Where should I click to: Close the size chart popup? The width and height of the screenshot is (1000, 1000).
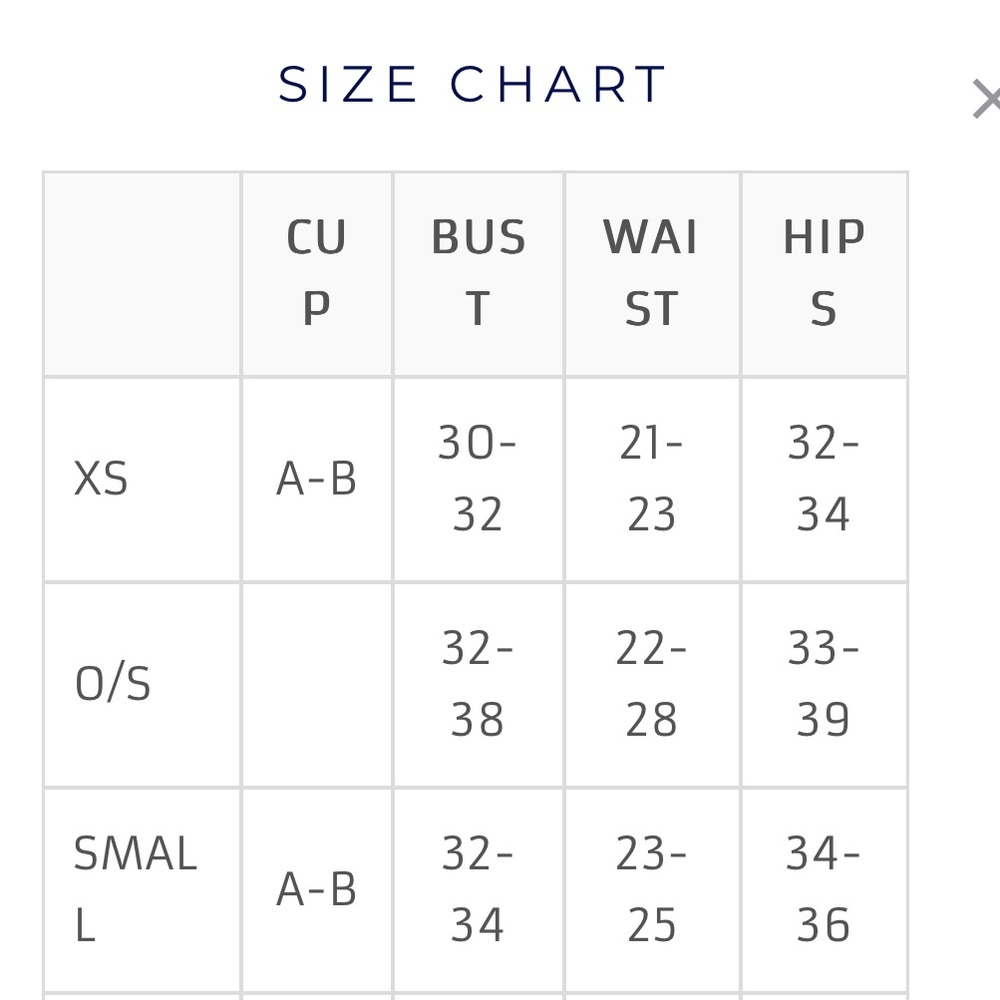pyautogui.click(x=986, y=100)
